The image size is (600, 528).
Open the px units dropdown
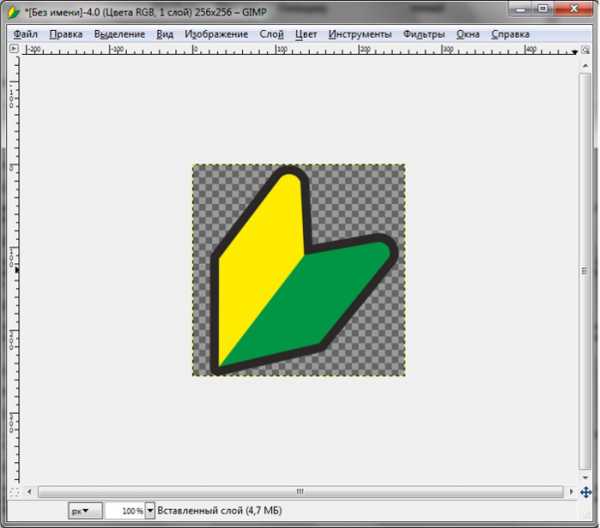85,511
